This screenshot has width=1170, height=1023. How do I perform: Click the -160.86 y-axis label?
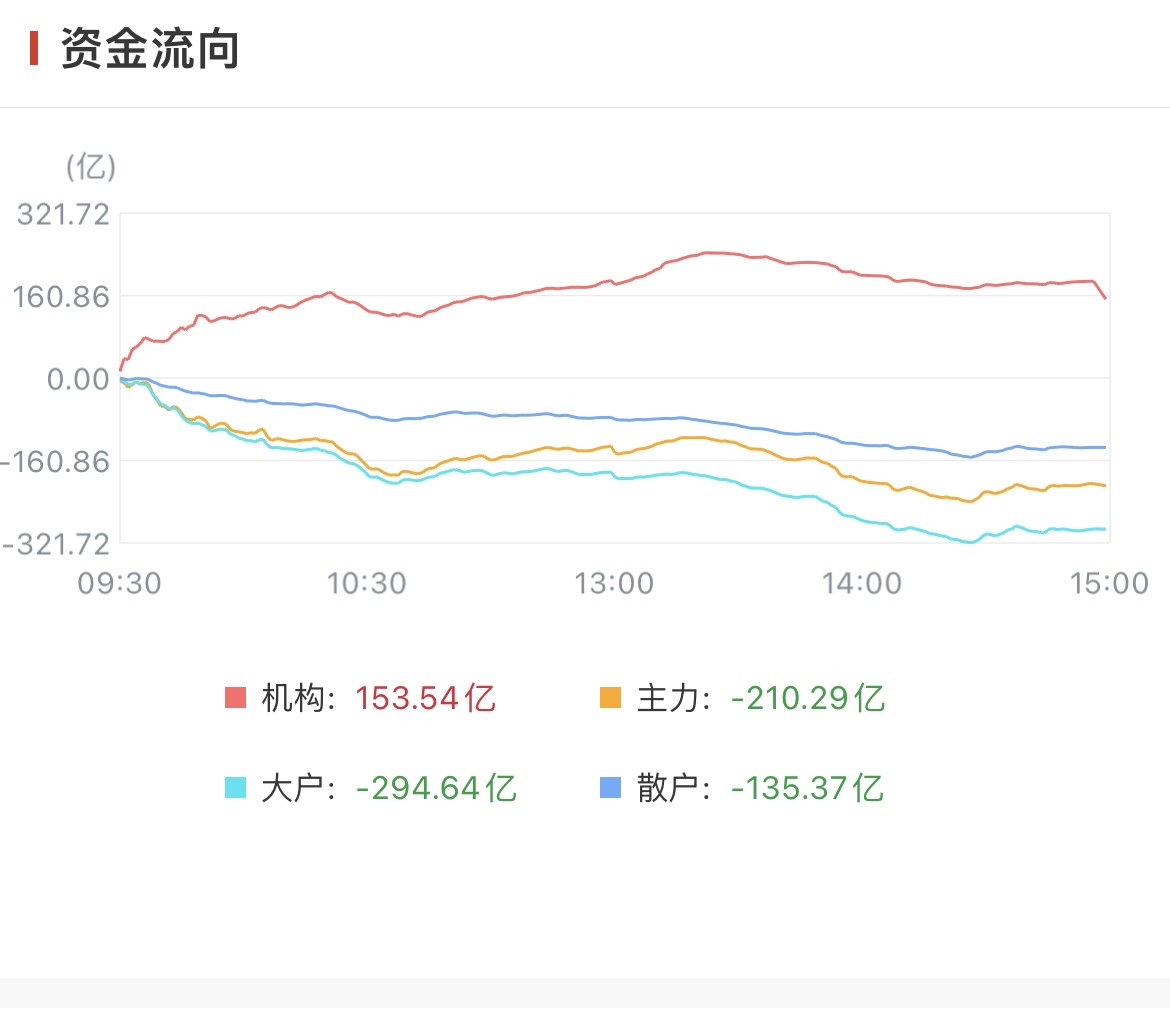[x=57, y=461]
